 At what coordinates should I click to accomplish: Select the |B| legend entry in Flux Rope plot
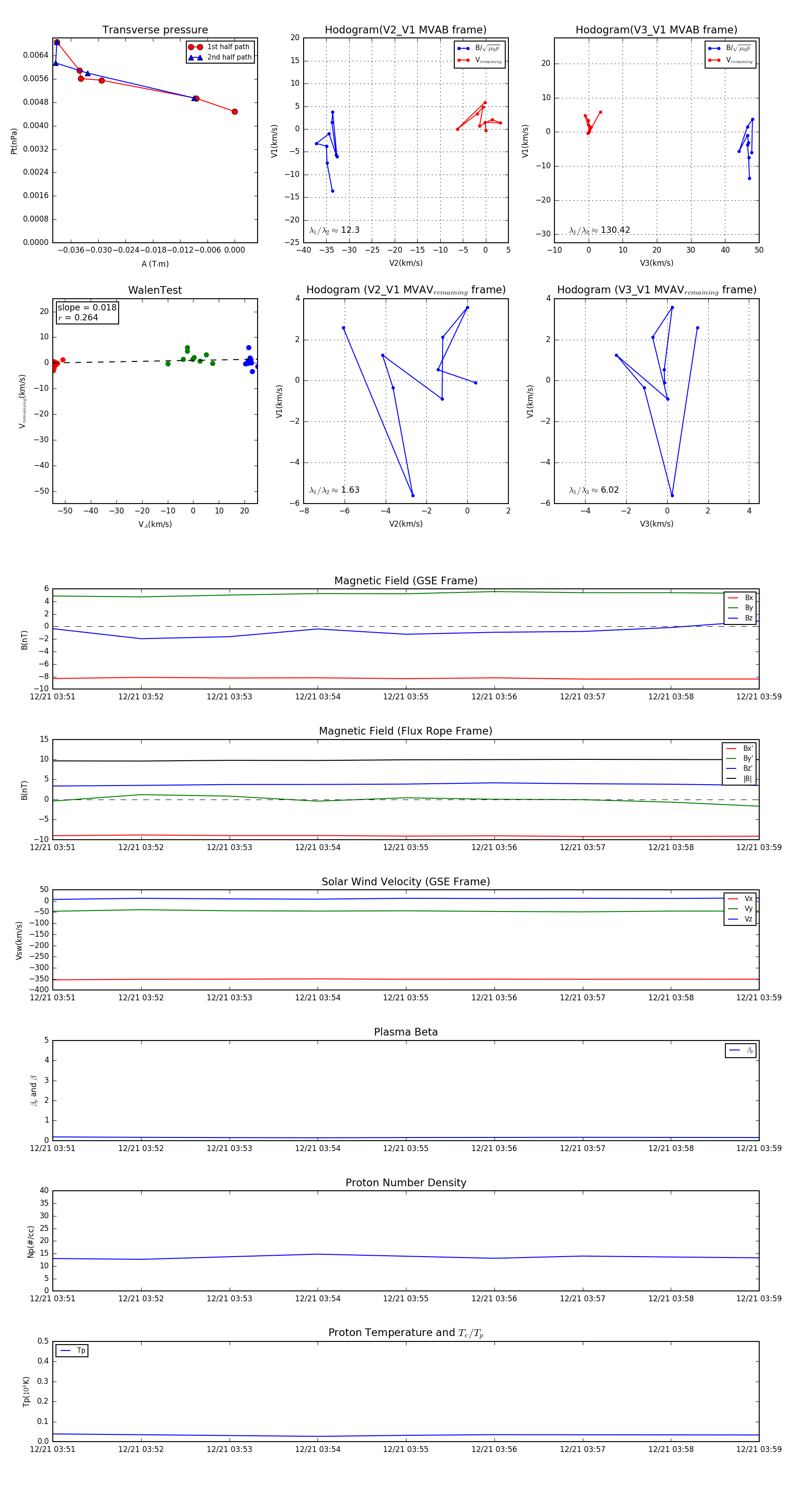[739, 779]
